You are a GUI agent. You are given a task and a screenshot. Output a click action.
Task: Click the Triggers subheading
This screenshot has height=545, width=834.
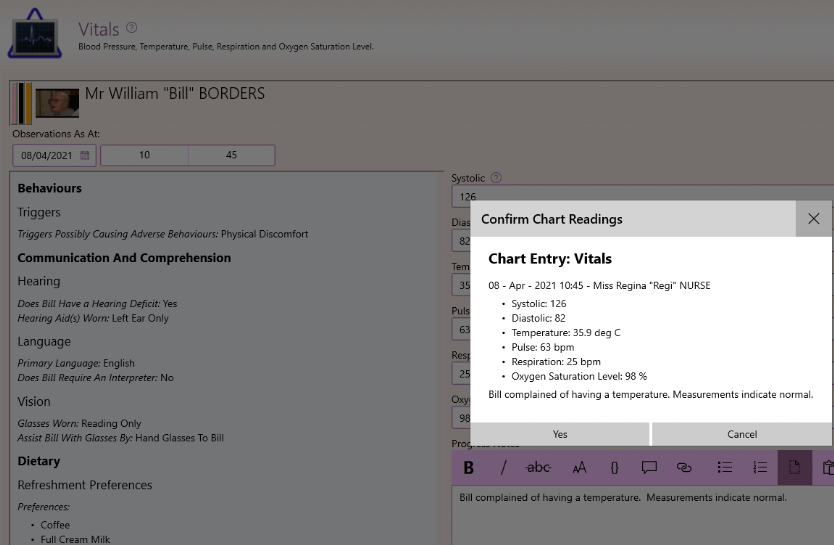pyautogui.click(x=39, y=212)
